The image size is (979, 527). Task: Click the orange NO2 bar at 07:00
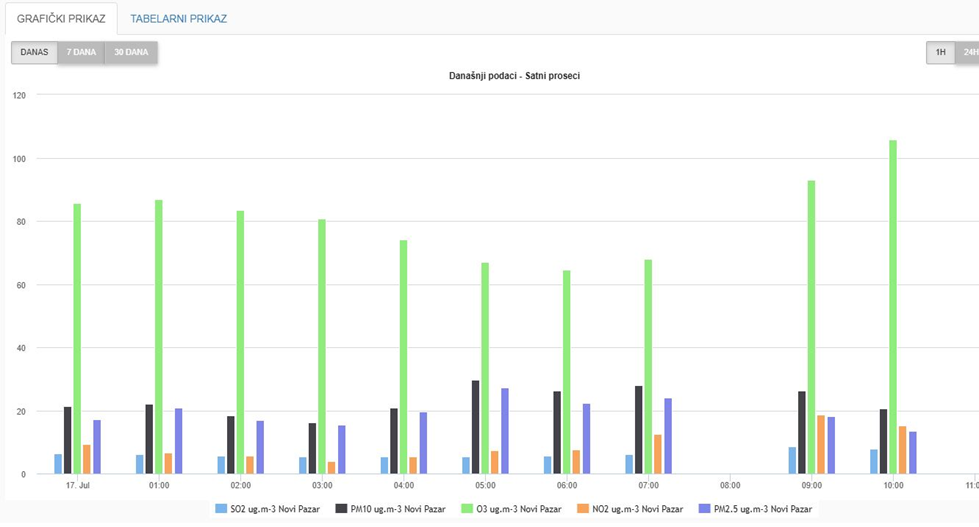tap(658, 454)
